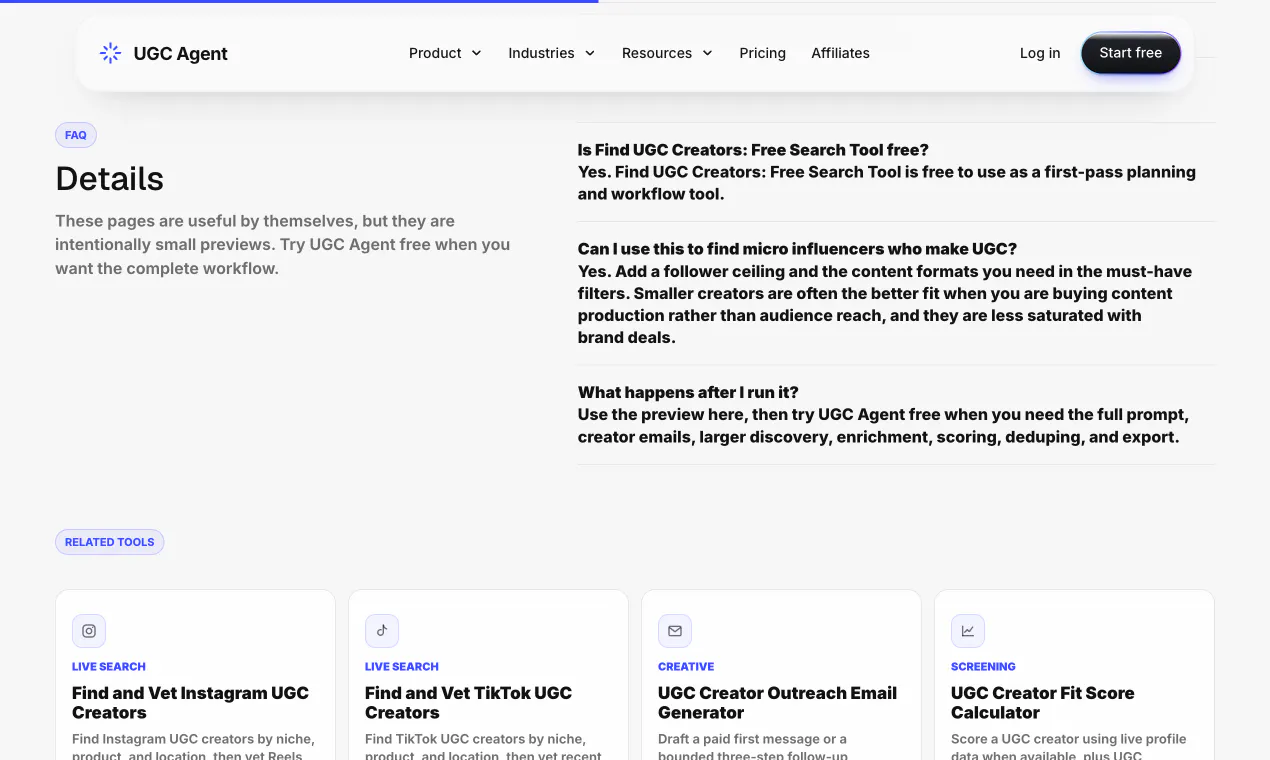Click the FAQ badge label

(x=76, y=135)
